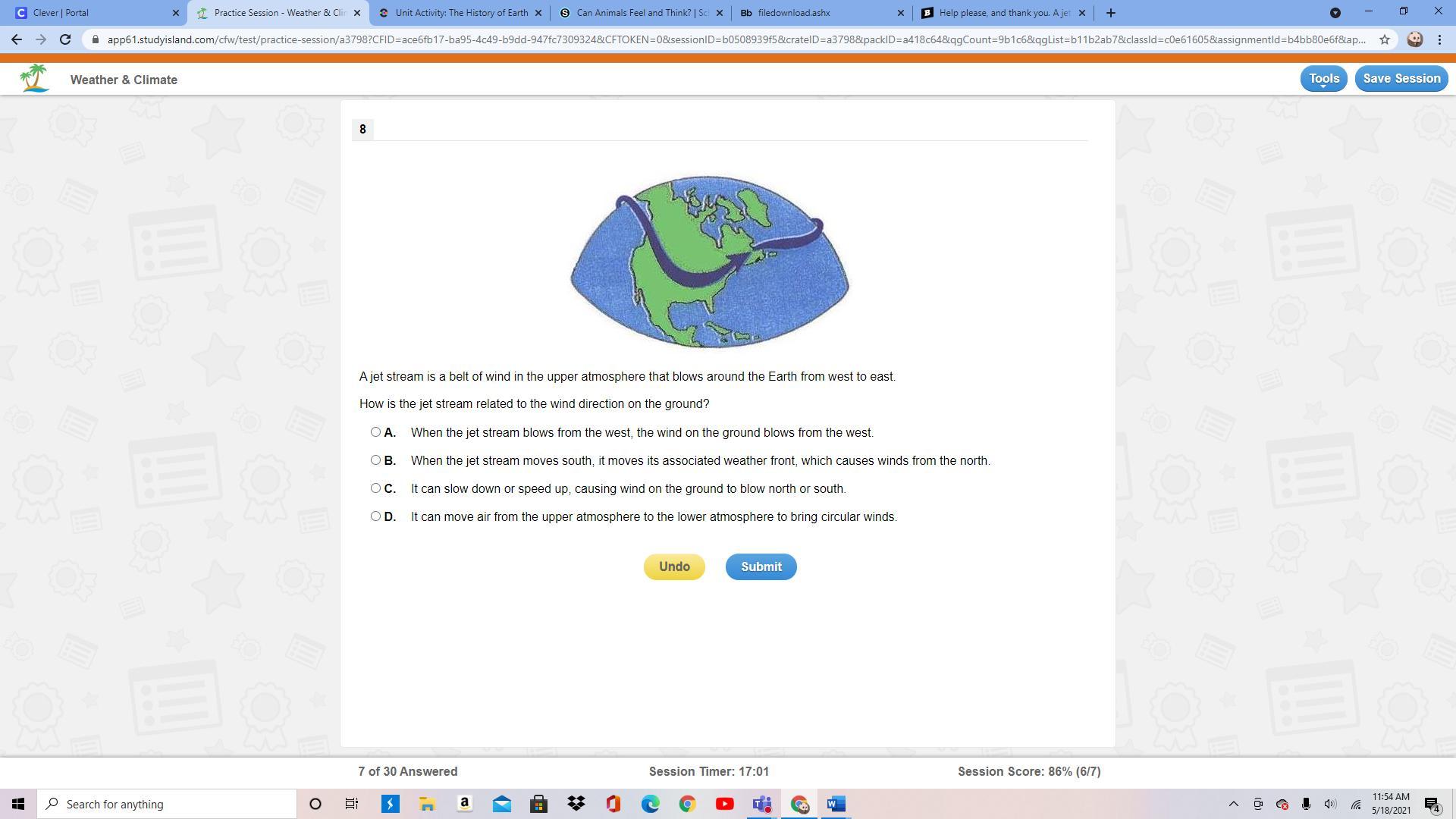Open YouTube from the taskbar

click(x=724, y=804)
